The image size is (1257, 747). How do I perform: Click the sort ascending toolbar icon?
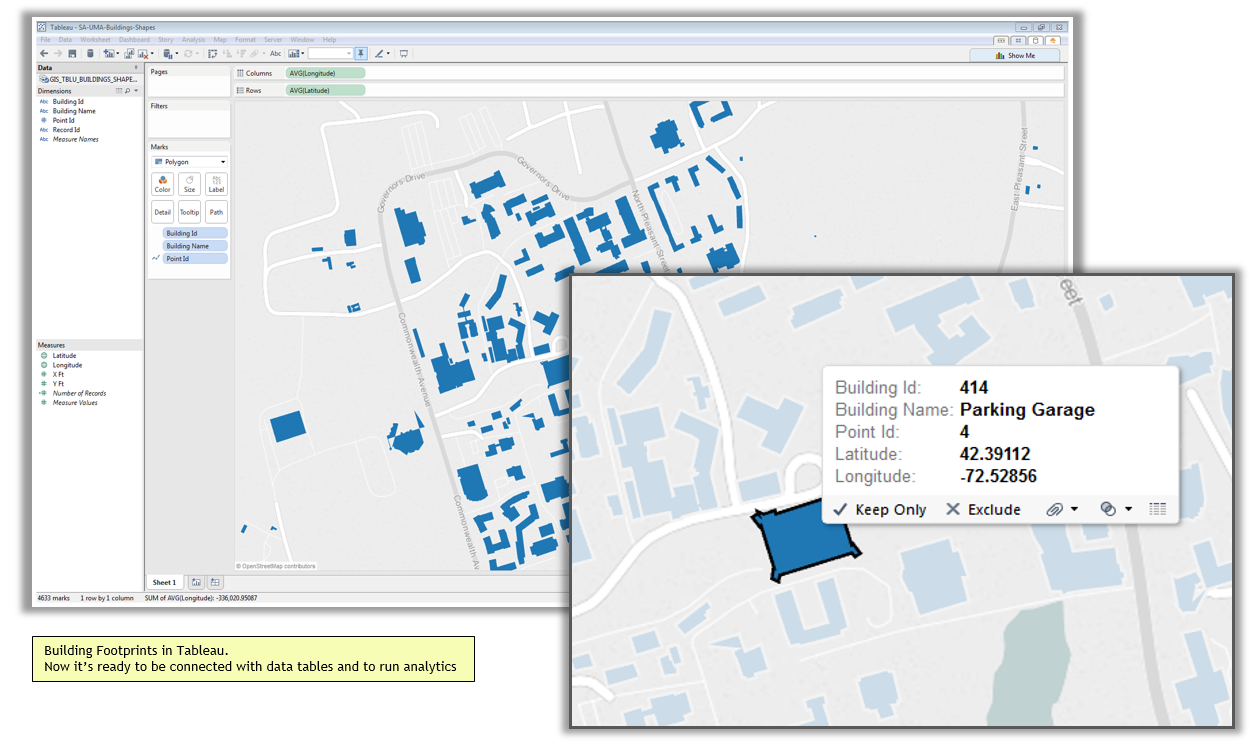click(x=228, y=54)
